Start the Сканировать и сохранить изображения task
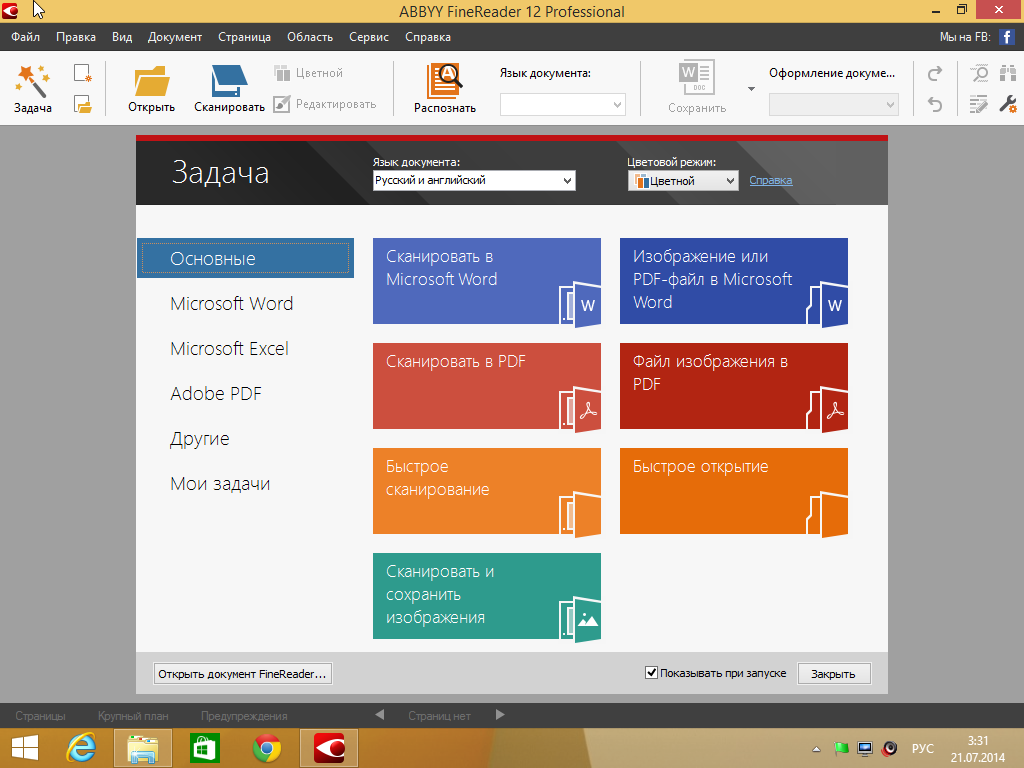Image resolution: width=1024 pixels, height=768 pixels. (487, 596)
